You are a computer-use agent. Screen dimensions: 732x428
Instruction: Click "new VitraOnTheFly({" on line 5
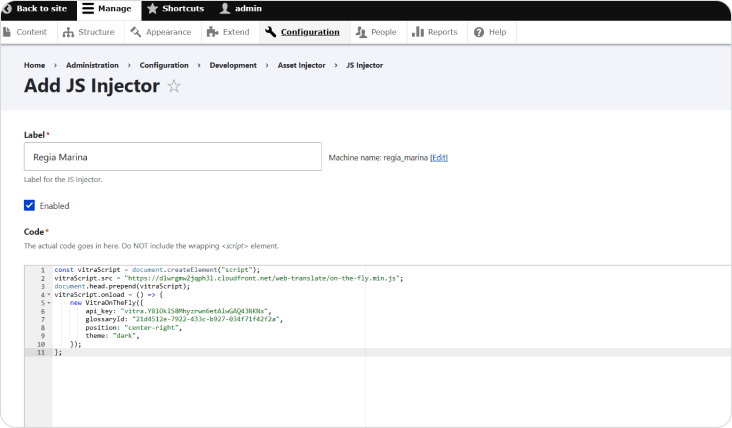[x=106, y=303]
